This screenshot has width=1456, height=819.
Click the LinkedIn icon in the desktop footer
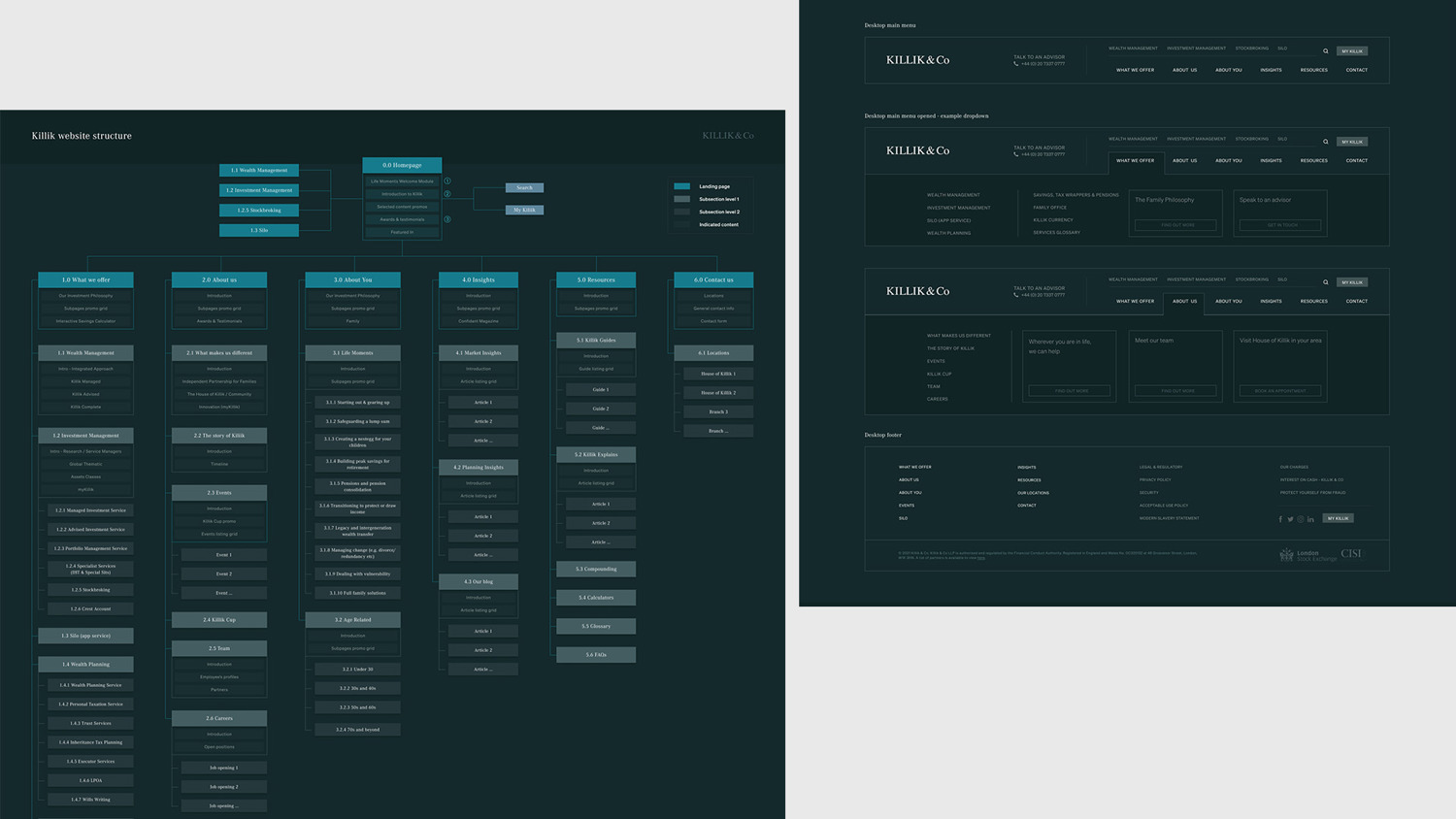(1310, 519)
